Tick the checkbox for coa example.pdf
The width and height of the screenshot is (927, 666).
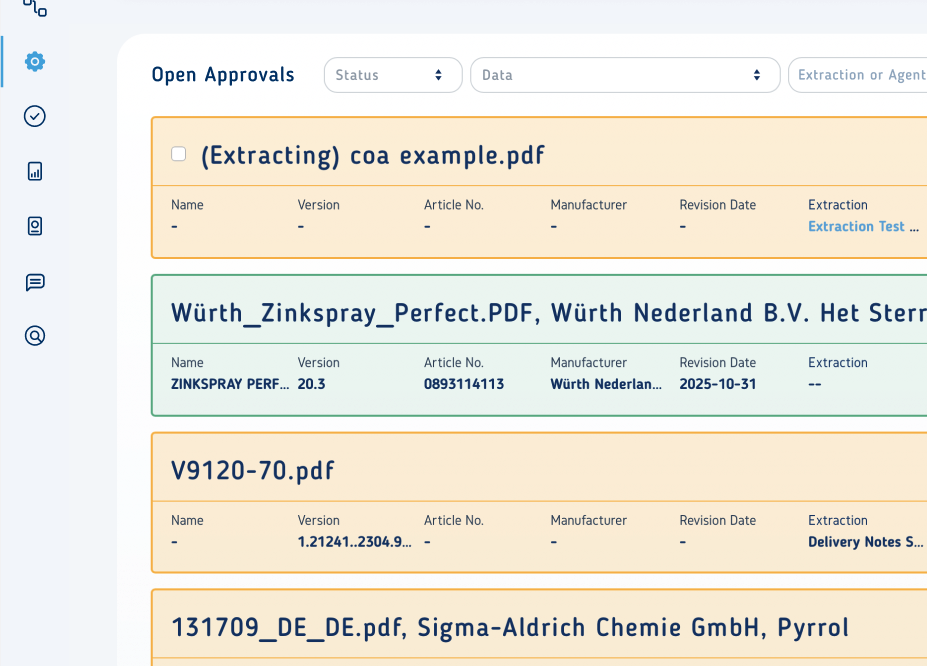[179, 154]
